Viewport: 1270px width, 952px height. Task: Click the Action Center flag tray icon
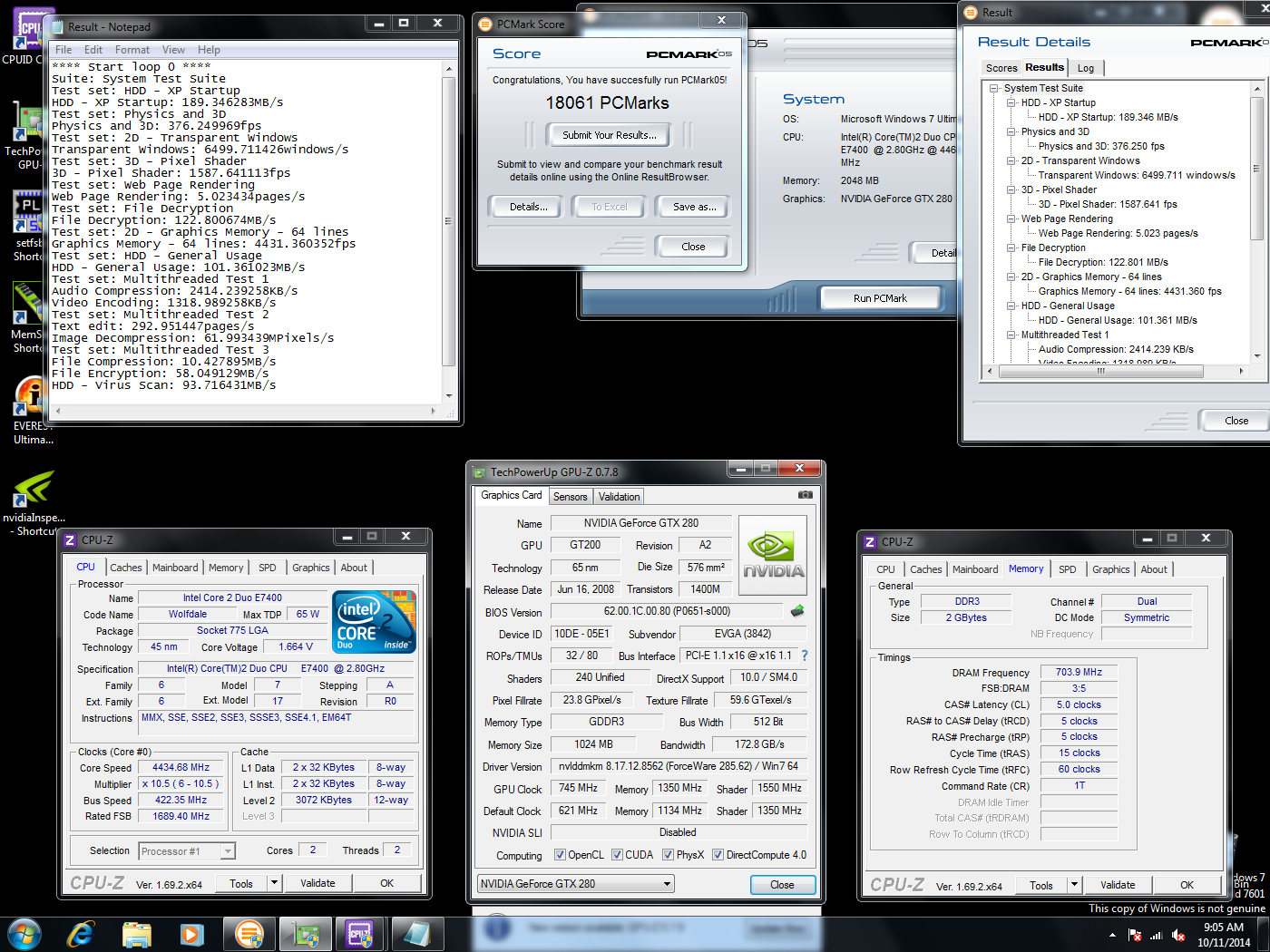1134,935
